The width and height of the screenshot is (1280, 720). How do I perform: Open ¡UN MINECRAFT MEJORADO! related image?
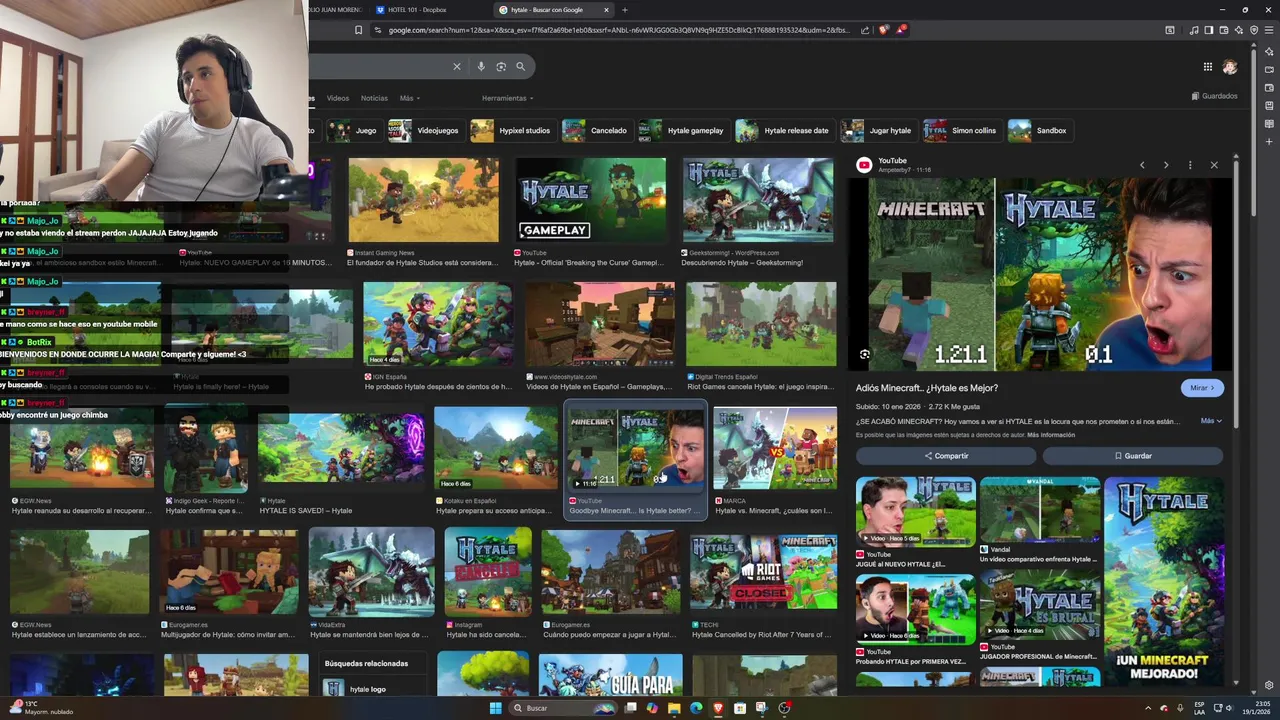(1164, 581)
